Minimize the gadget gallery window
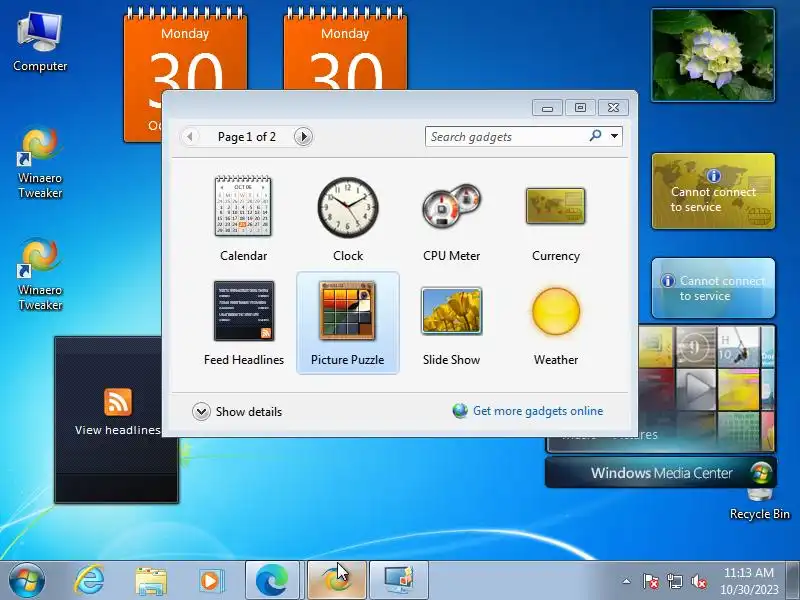 click(547, 108)
